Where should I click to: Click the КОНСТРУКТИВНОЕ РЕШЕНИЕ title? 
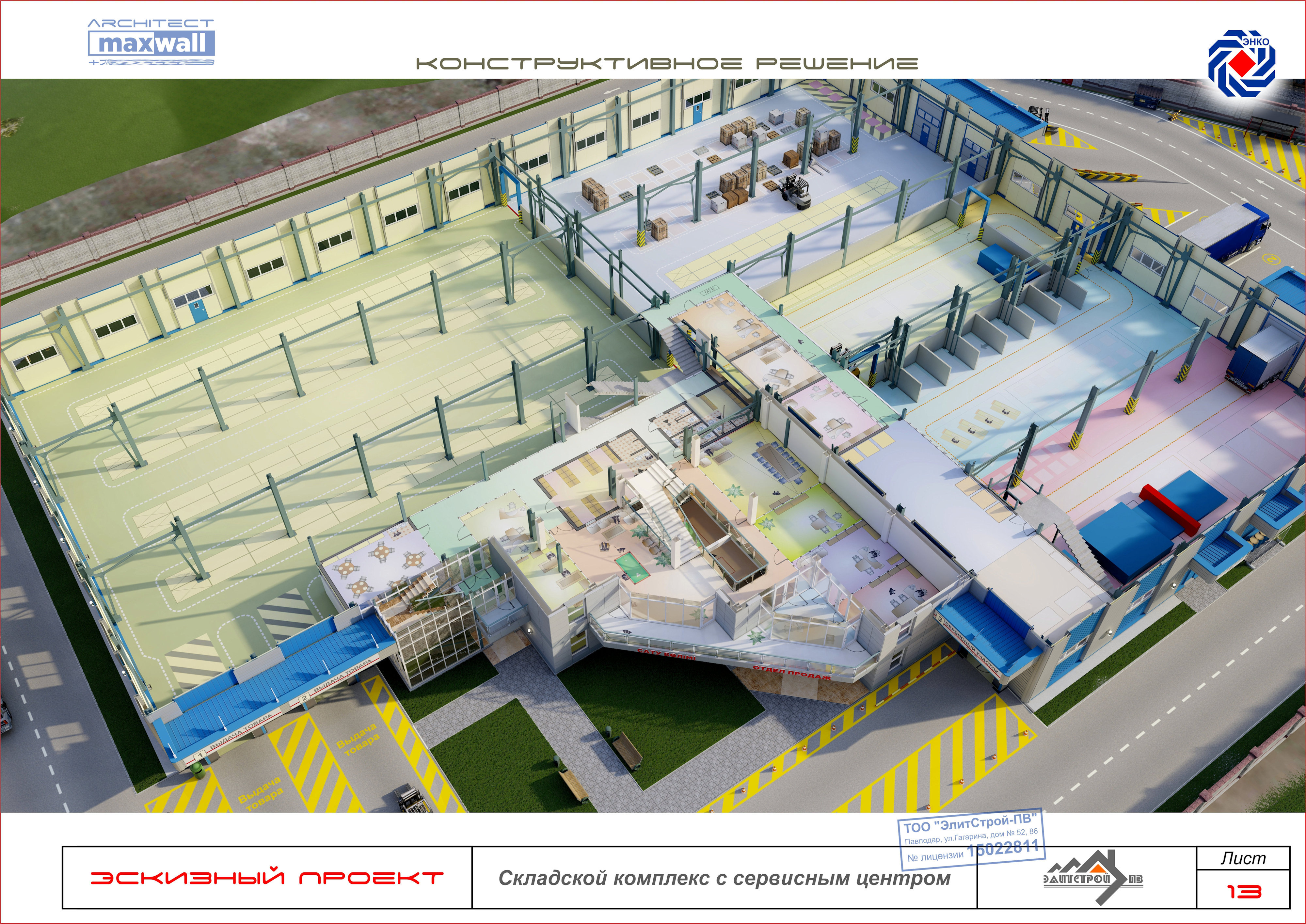coord(667,63)
